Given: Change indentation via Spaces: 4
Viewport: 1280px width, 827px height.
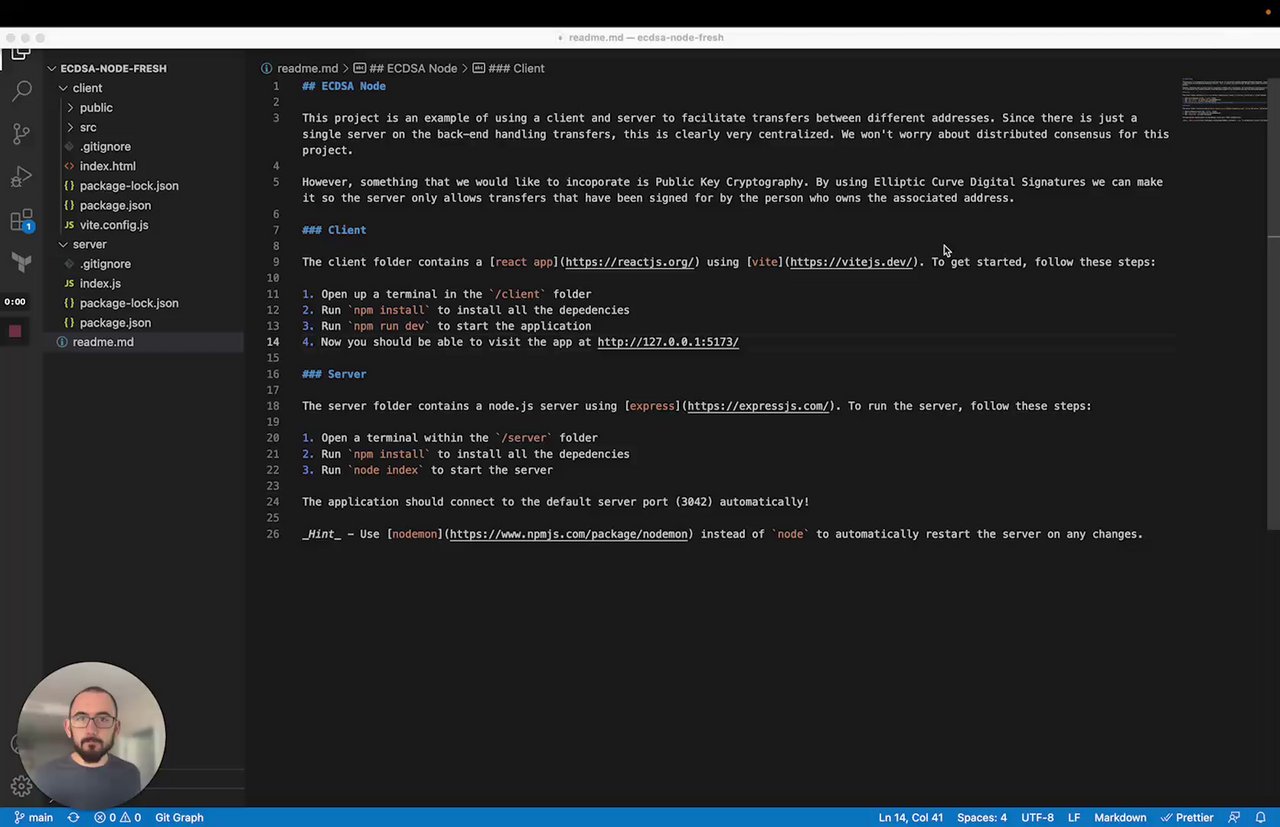Looking at the screenshot, I should pos(982,817).
